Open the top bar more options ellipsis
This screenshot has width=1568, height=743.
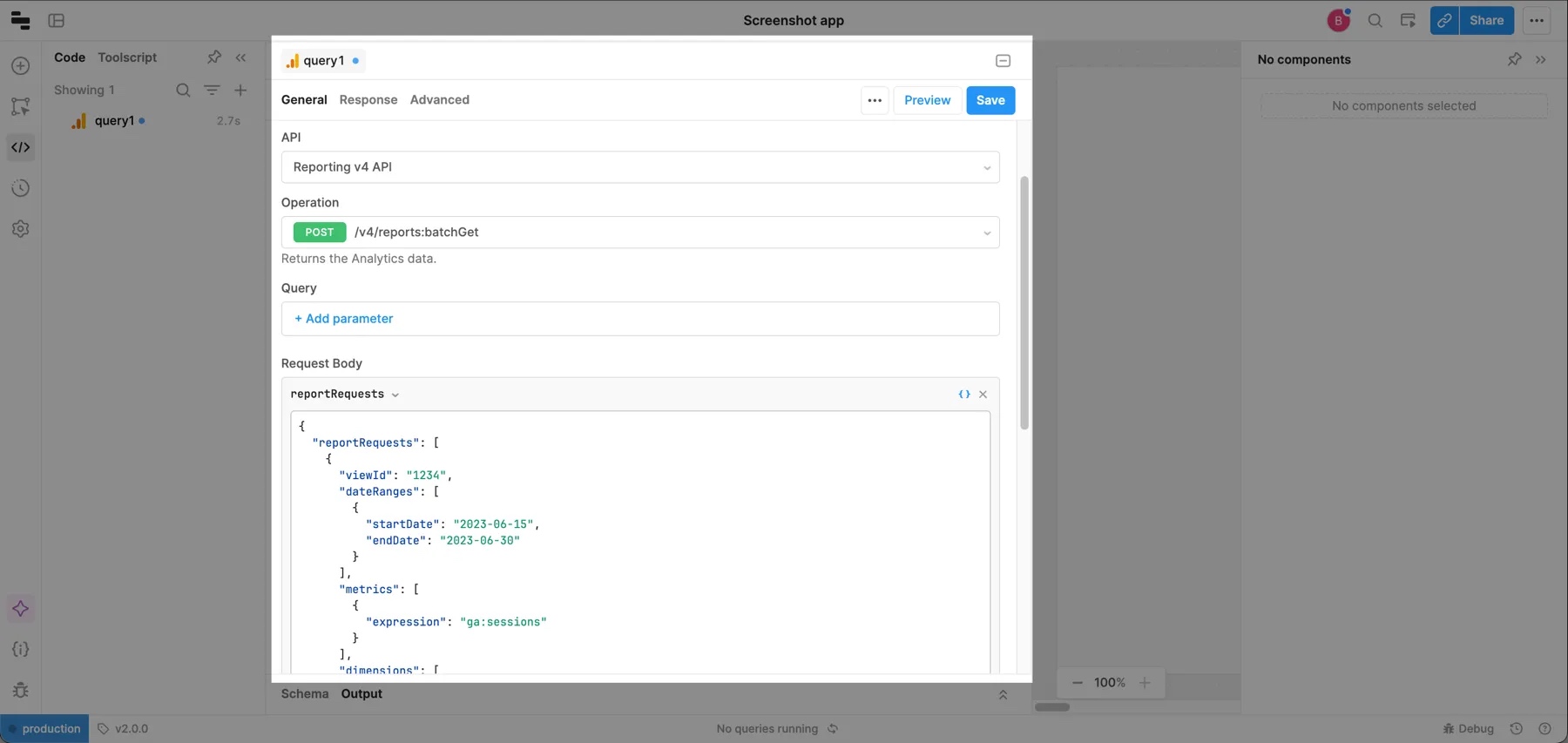point(1537,20)
